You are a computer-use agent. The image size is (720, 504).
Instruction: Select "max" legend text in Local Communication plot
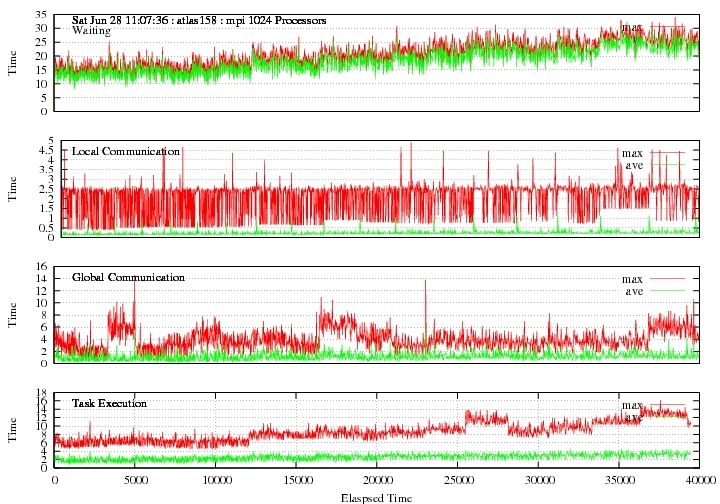pos(632,153)
